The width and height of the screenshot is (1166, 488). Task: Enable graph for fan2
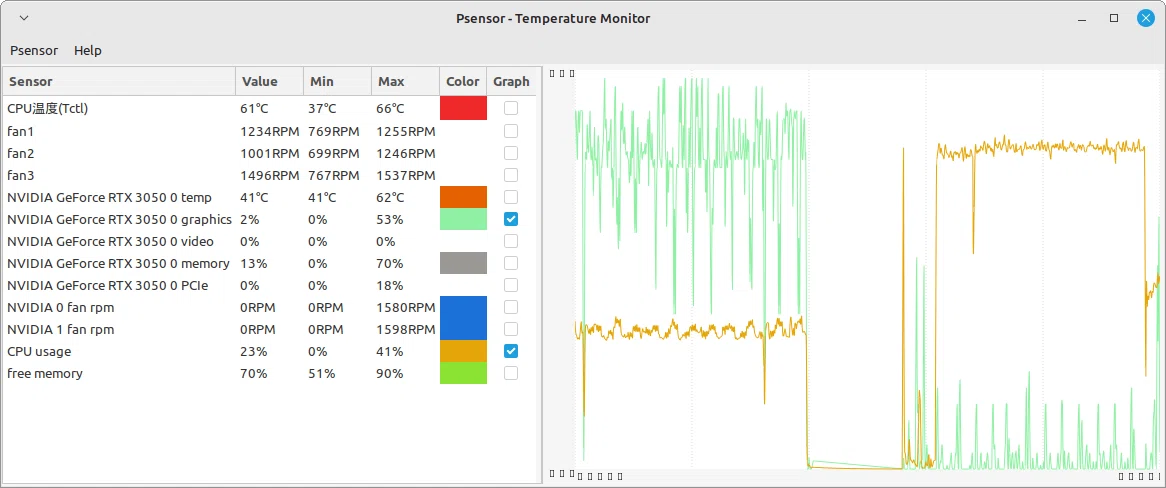[x=511, y=153]
